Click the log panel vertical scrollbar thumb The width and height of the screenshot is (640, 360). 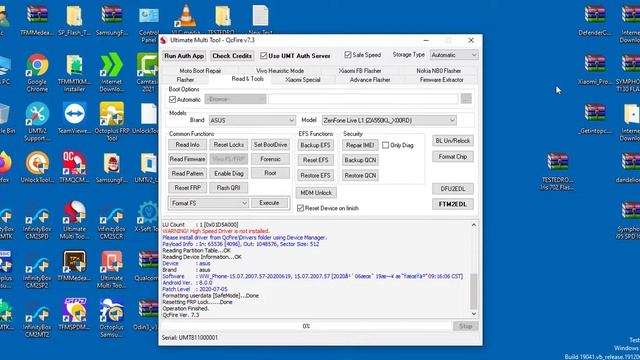473,291
